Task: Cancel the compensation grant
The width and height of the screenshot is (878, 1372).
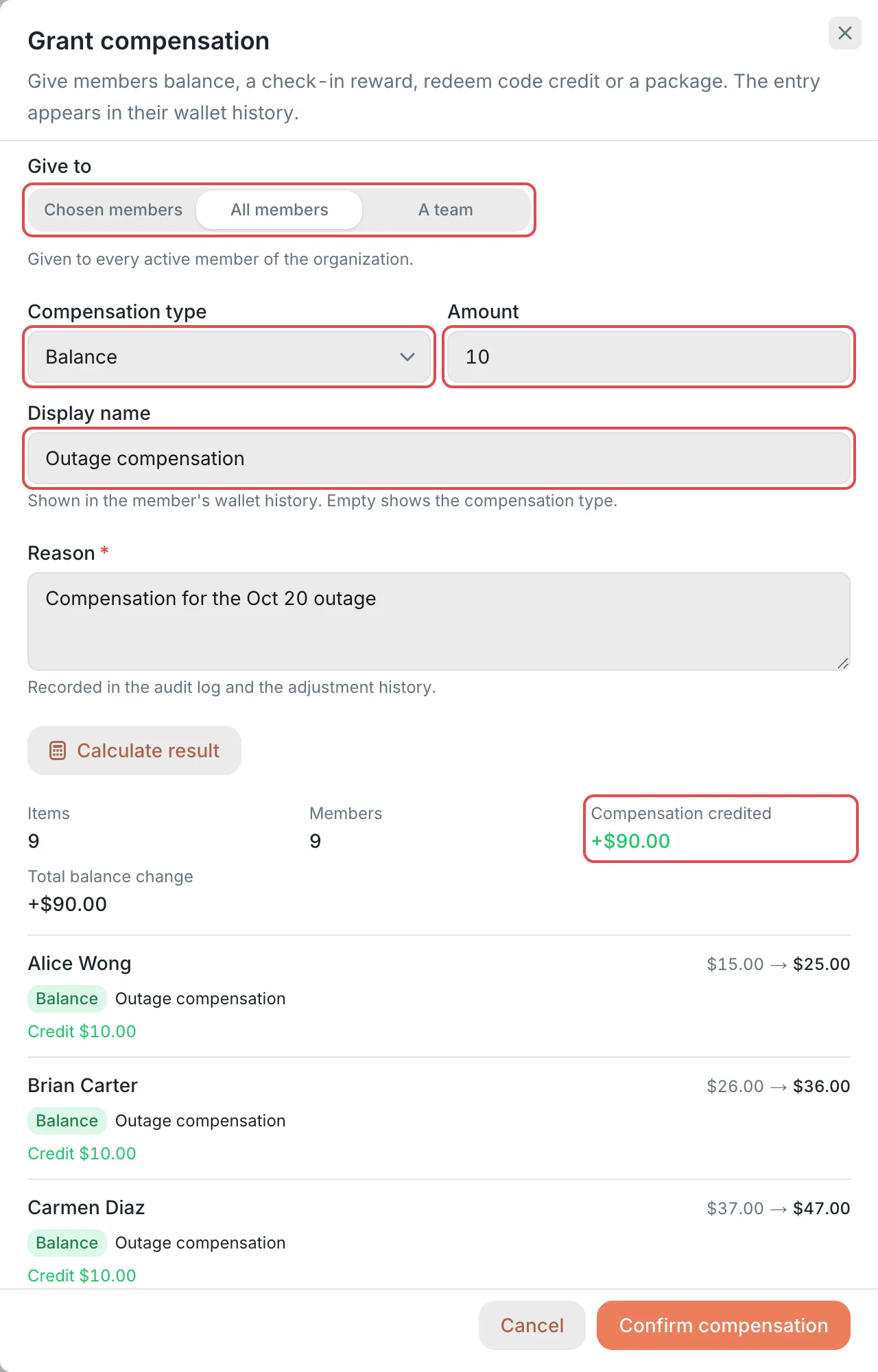Action: click(x=532, y=1325)
